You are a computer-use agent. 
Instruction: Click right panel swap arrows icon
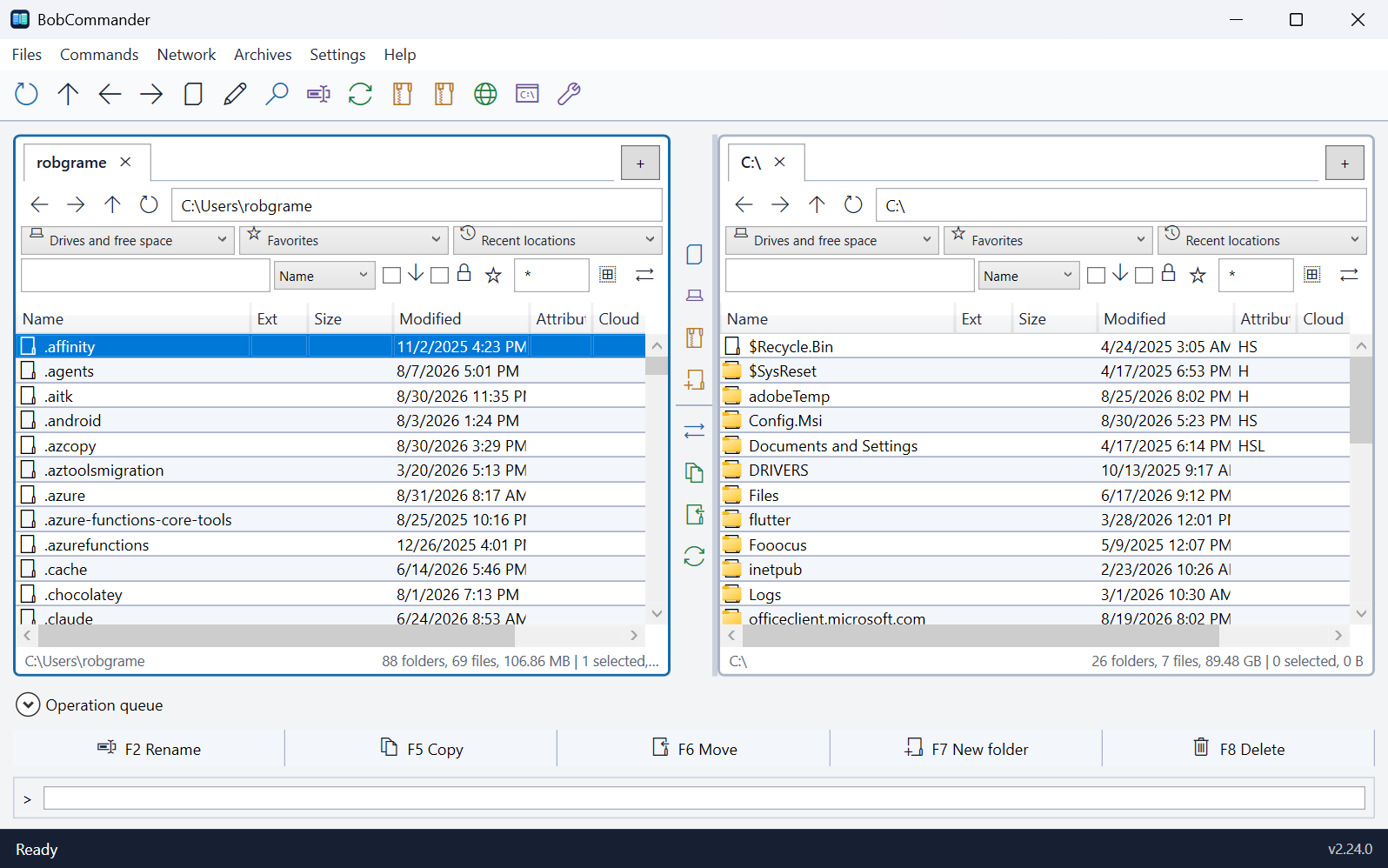(1349, 275)
